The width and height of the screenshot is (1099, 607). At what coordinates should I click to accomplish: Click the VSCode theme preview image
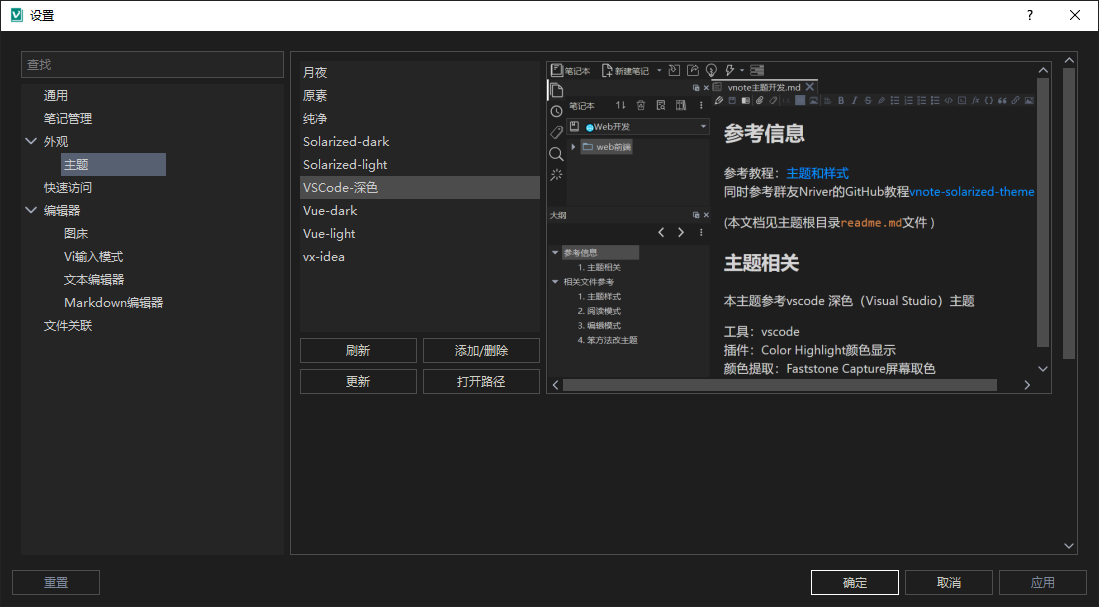point(792,219)
